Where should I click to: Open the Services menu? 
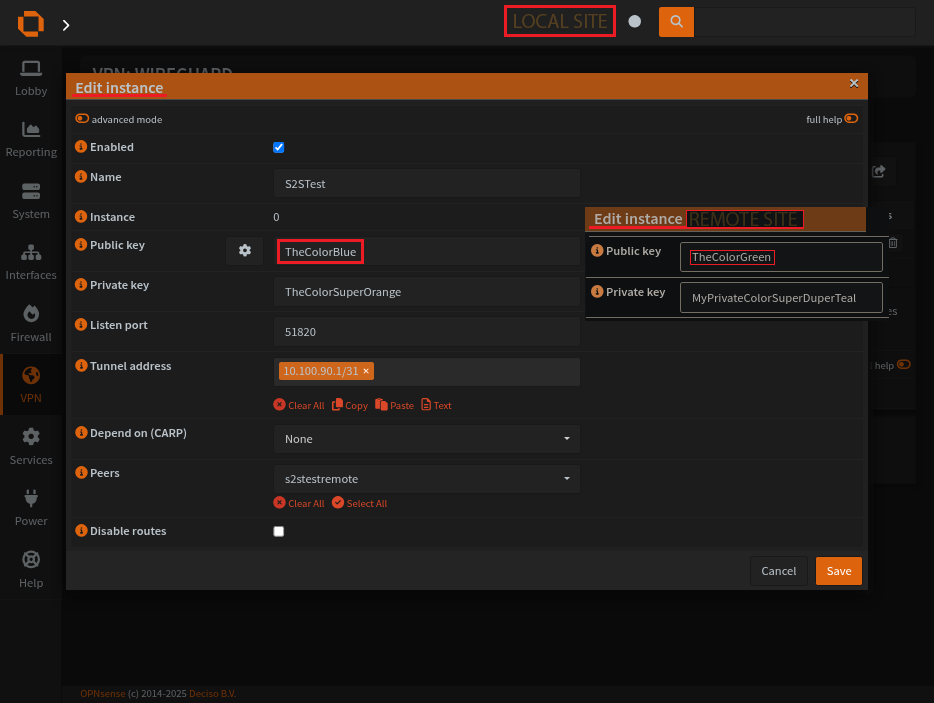(31, 447)
